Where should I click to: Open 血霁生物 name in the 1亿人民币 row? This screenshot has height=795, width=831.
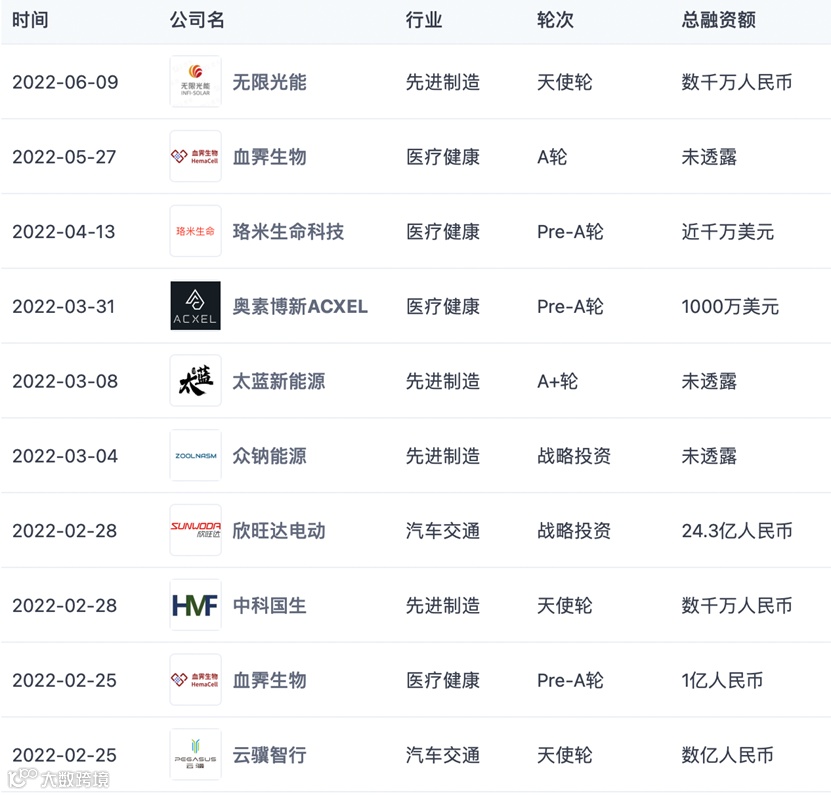click(269, 680)
